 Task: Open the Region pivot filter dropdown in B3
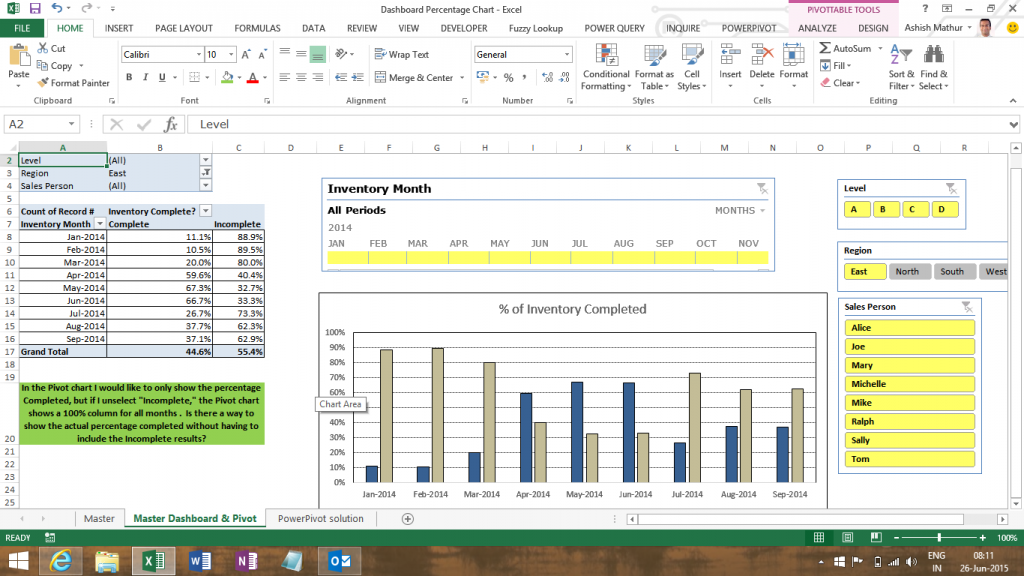pos(206,172)
